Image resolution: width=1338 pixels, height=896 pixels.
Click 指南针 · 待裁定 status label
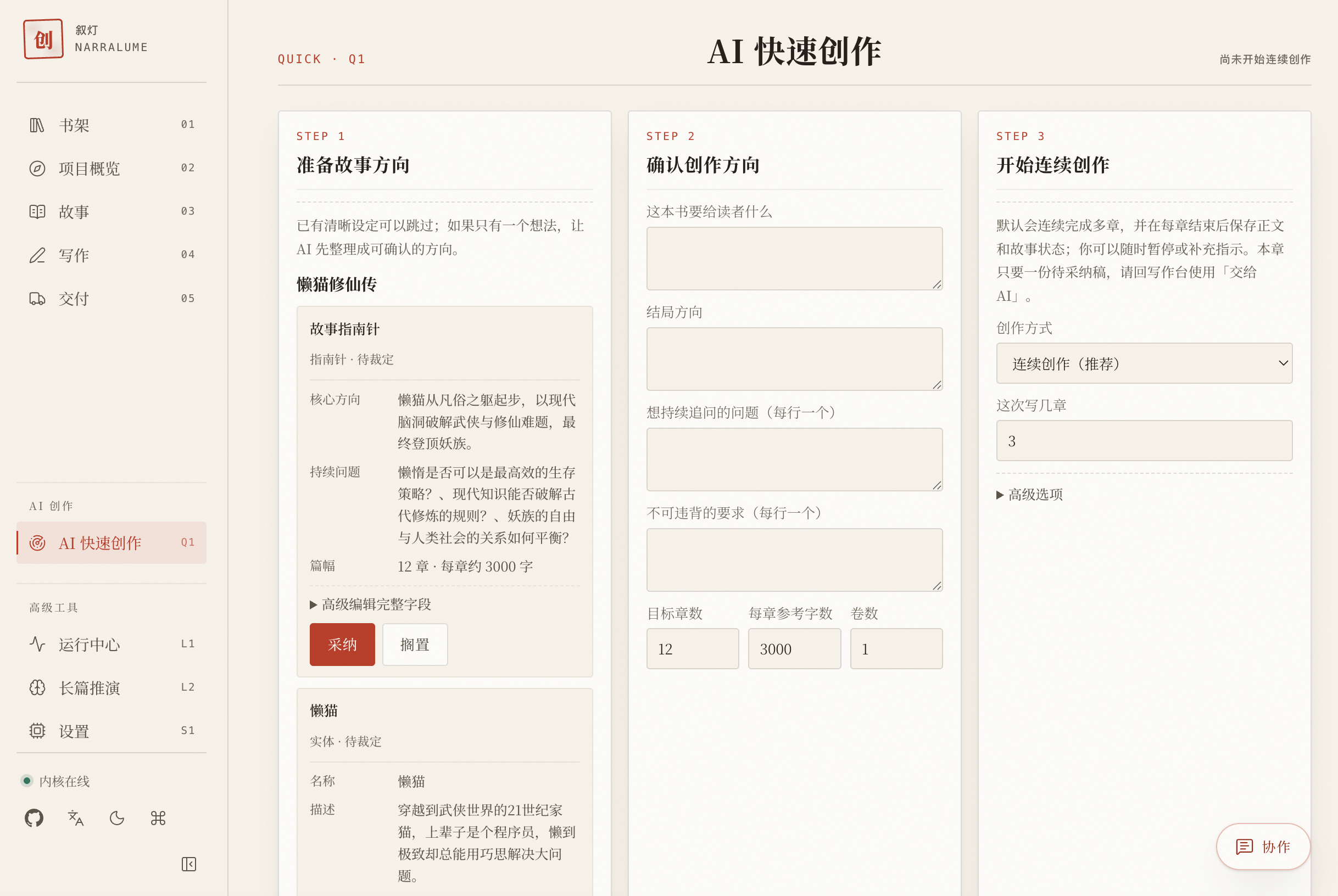click(x=352, y=360)
